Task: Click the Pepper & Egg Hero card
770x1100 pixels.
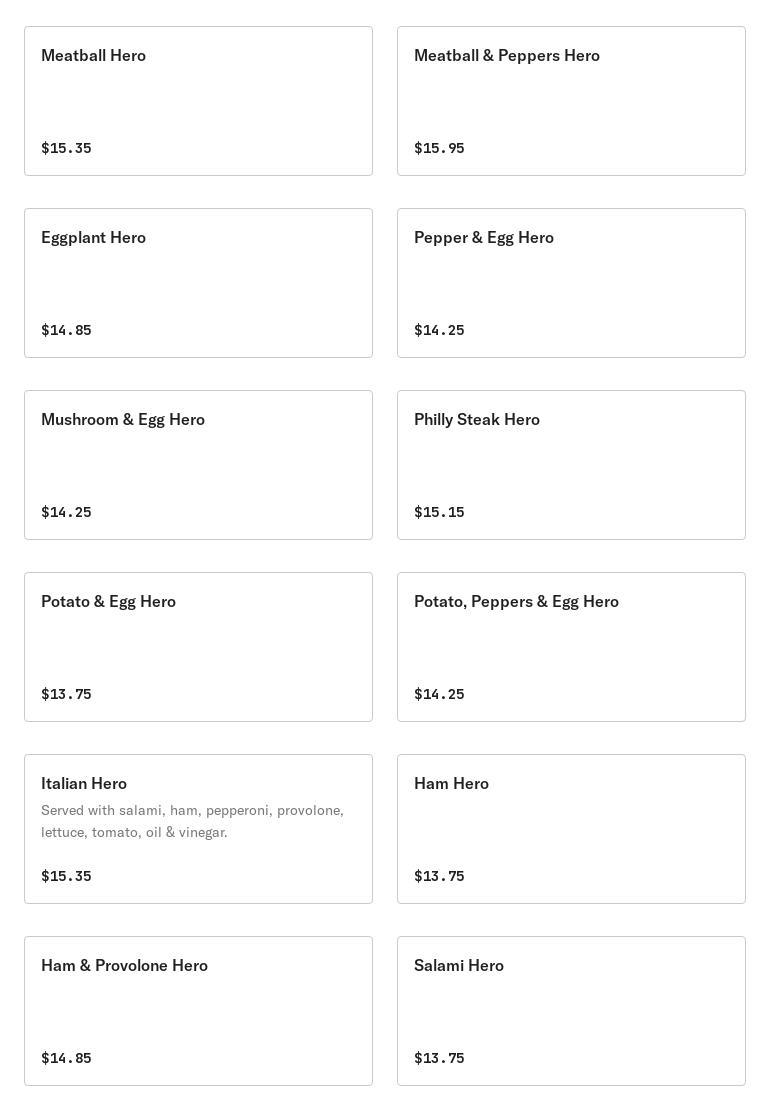Action: pyautogui.click(x=571, y=283)
